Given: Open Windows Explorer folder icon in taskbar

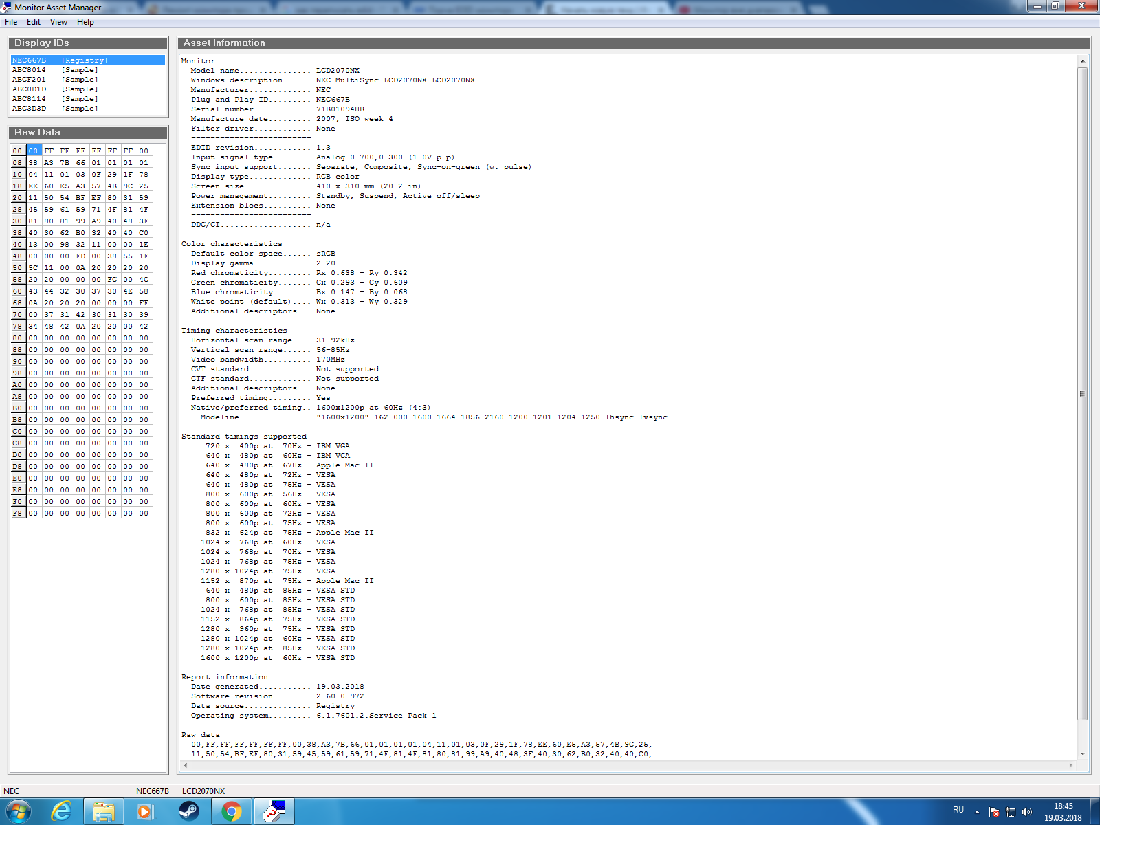Looking at the screenshot, I should pos(103,811).
